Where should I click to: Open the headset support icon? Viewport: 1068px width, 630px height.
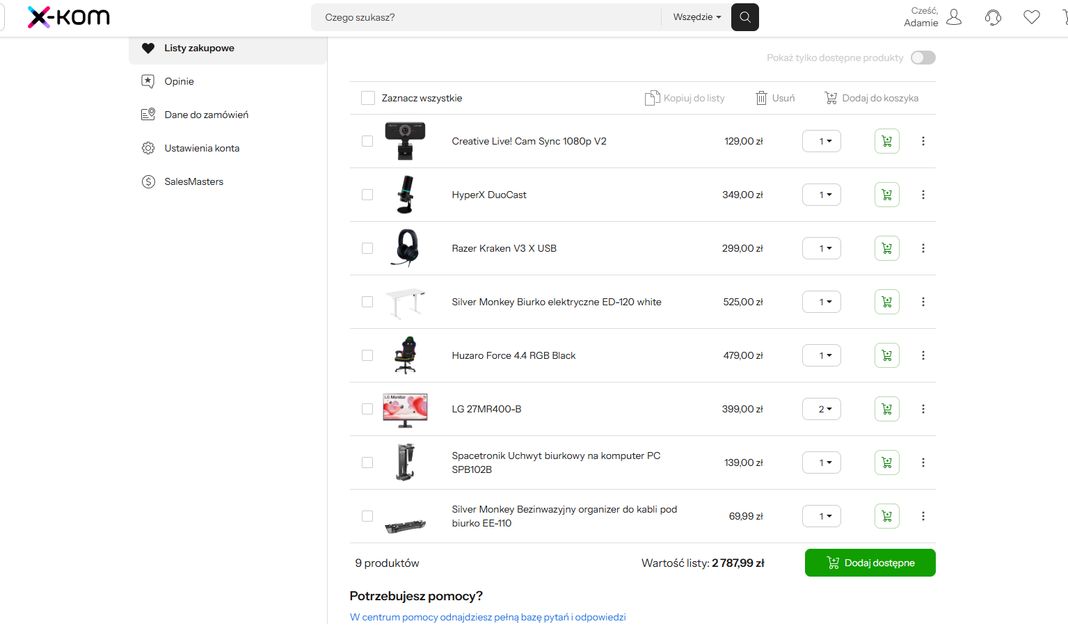(x=992, y=17)
